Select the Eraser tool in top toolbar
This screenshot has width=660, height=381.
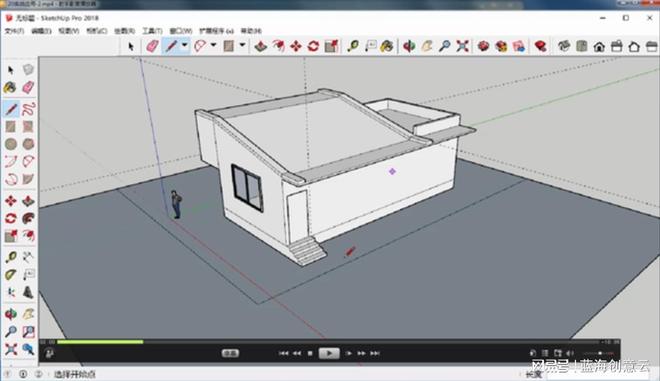coord(152,46)
